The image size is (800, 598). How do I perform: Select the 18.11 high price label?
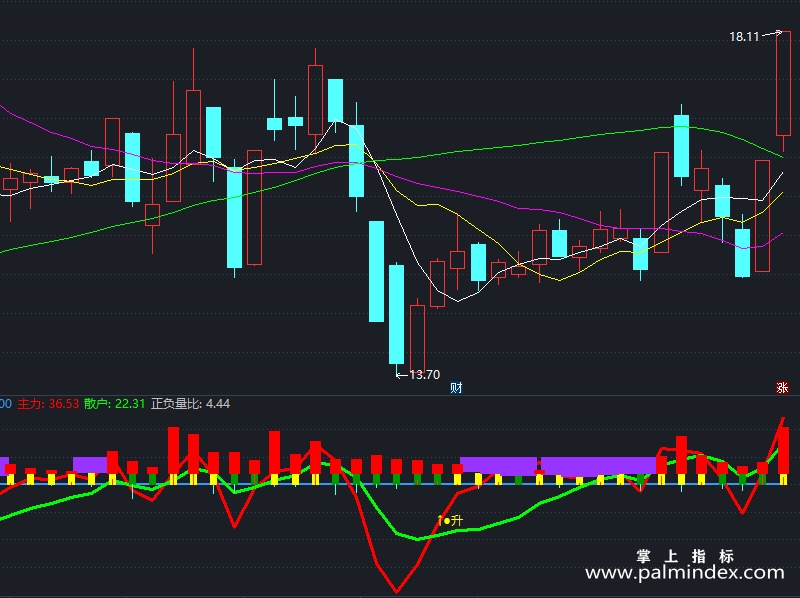pyautogui.click(x=744, y=37)
